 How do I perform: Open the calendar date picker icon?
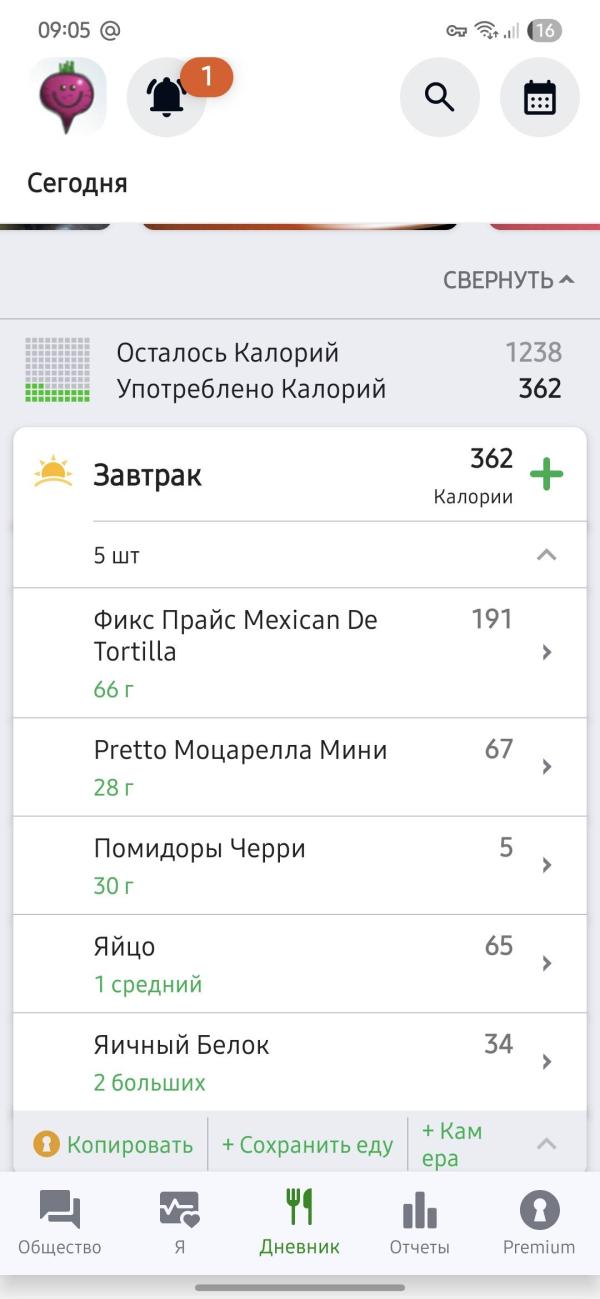[x=539, y=97]
